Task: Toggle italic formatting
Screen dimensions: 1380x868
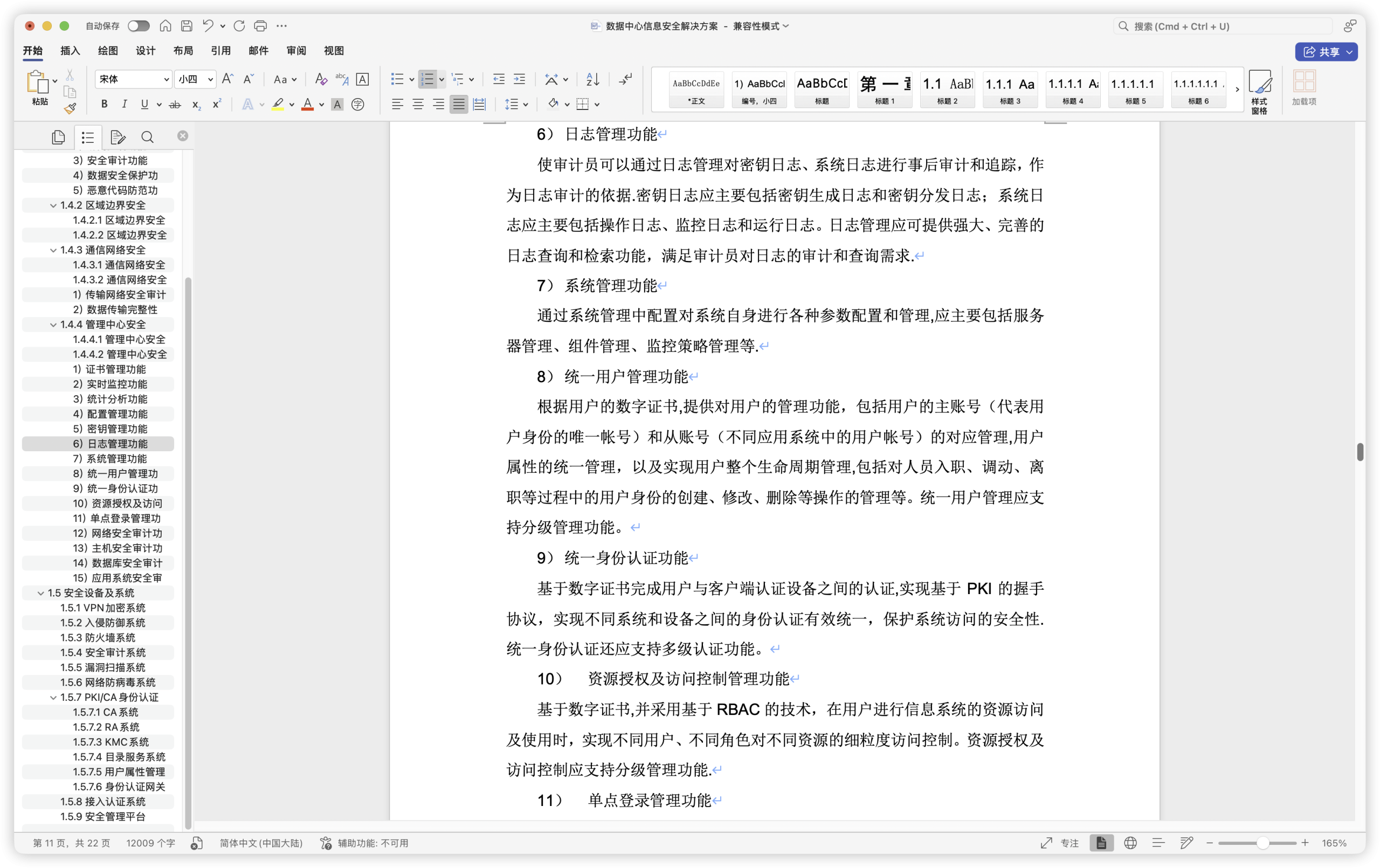Action: click(x=125, y=105)
